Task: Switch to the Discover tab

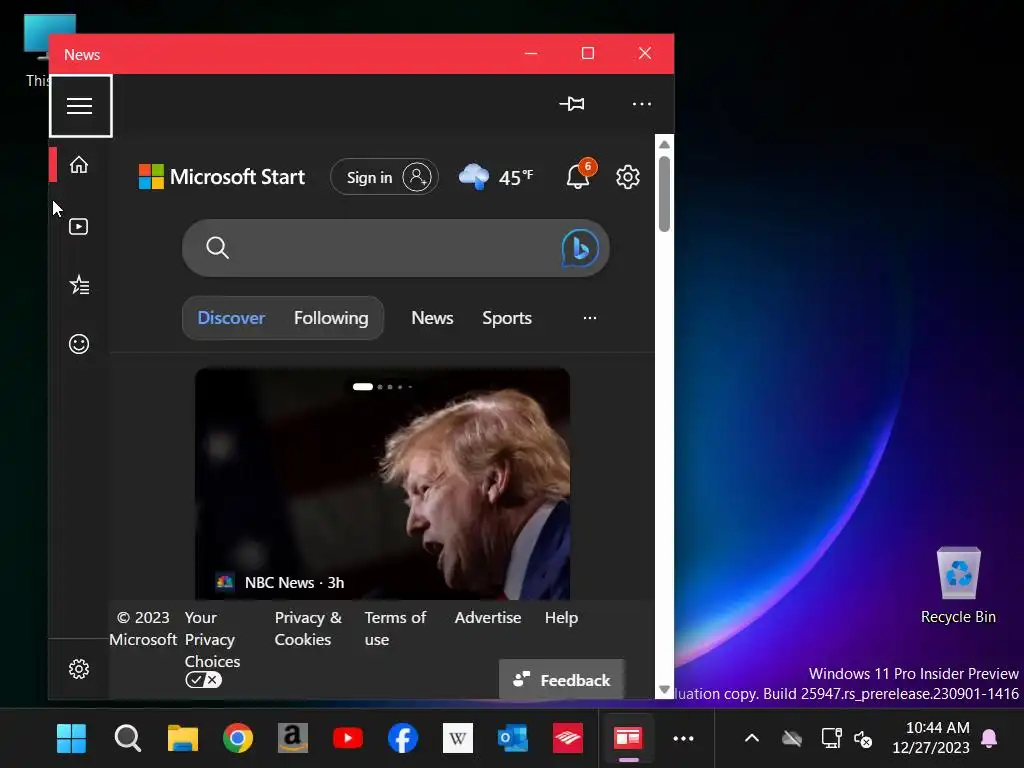Action: (x=231, y=318)
